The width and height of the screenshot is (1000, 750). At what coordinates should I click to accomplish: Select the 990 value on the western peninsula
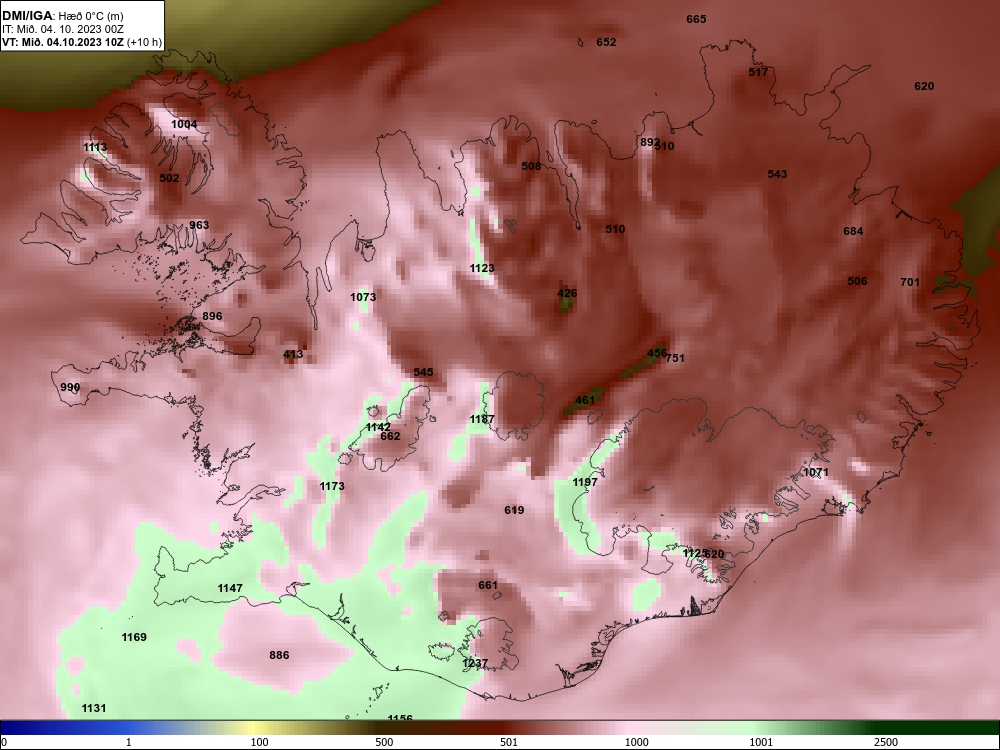[70, 387]
